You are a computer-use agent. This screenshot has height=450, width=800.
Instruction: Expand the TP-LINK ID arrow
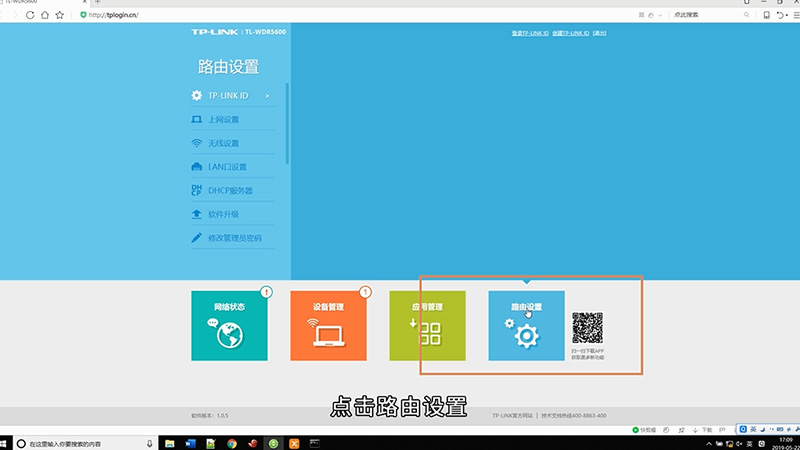click(267, 96)
